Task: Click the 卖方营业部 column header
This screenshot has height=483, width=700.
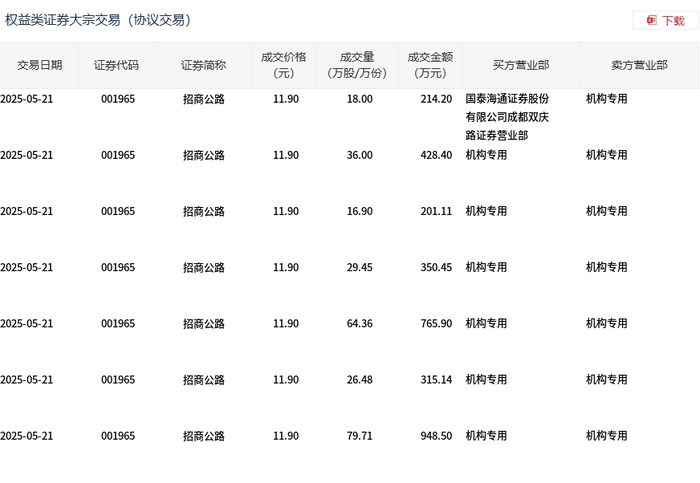Action: coord(639,65)
